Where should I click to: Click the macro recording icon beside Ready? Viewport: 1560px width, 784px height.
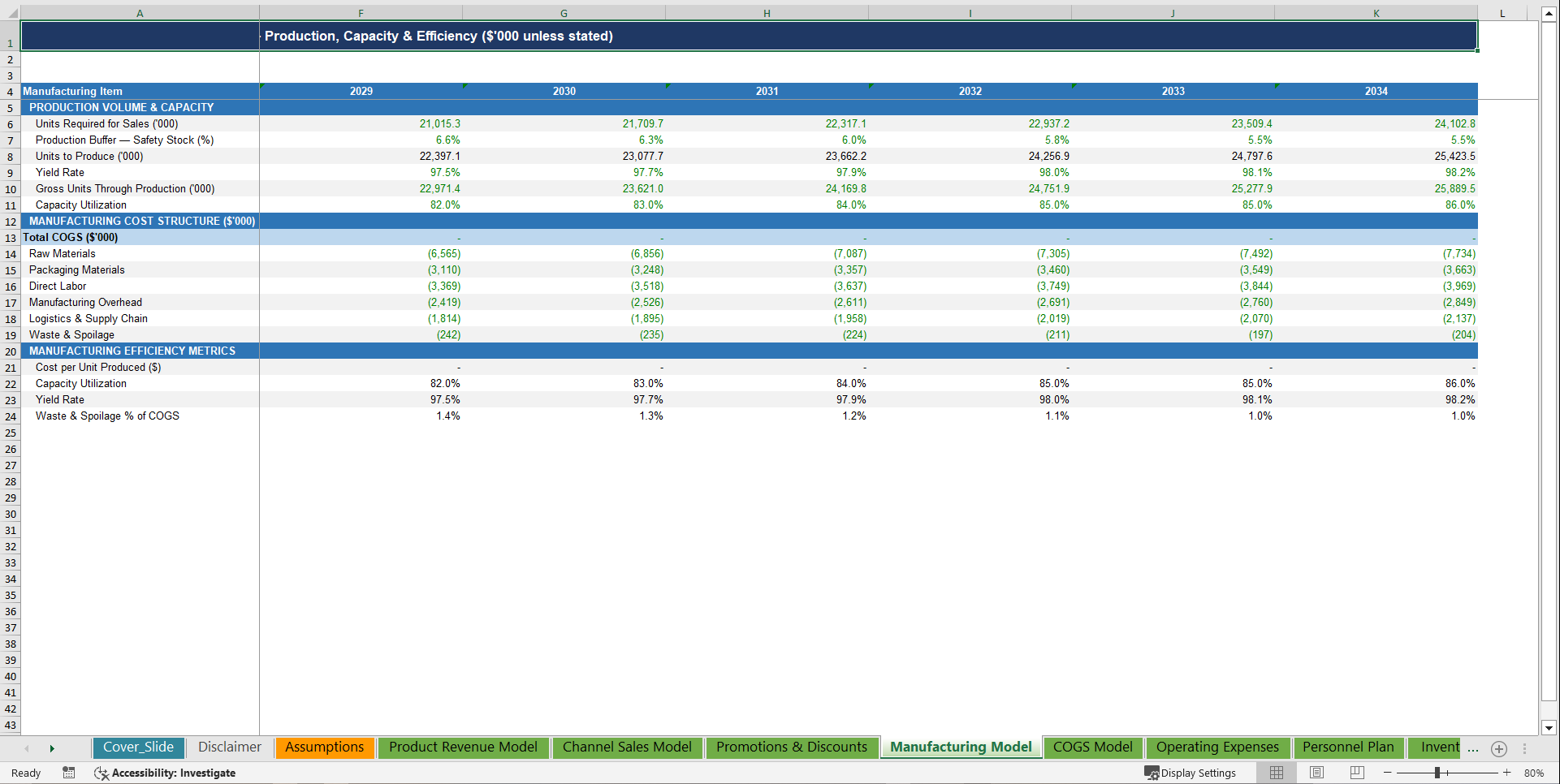pos(68,773)
